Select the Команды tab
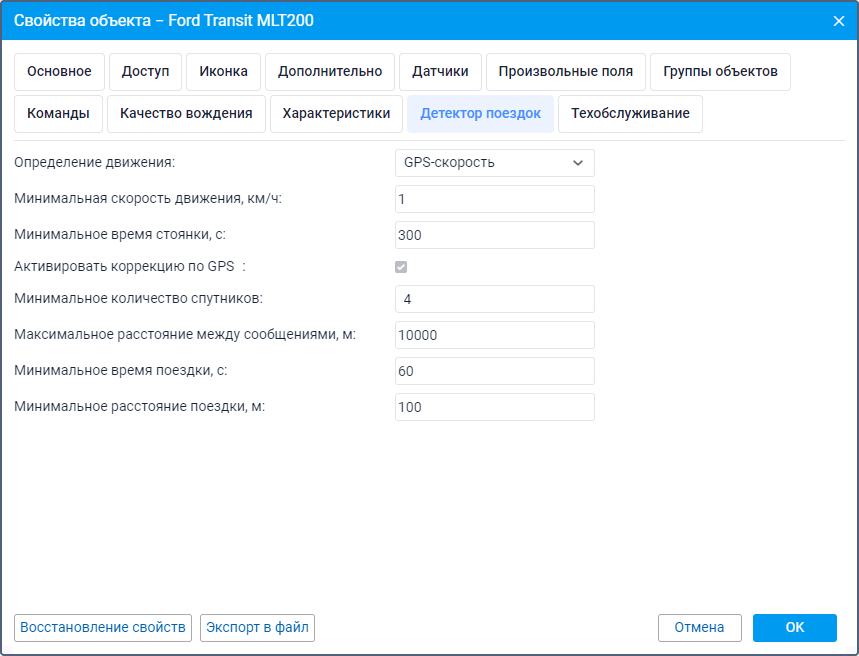The width and height of the screenshot is (859, 656). 59,114
